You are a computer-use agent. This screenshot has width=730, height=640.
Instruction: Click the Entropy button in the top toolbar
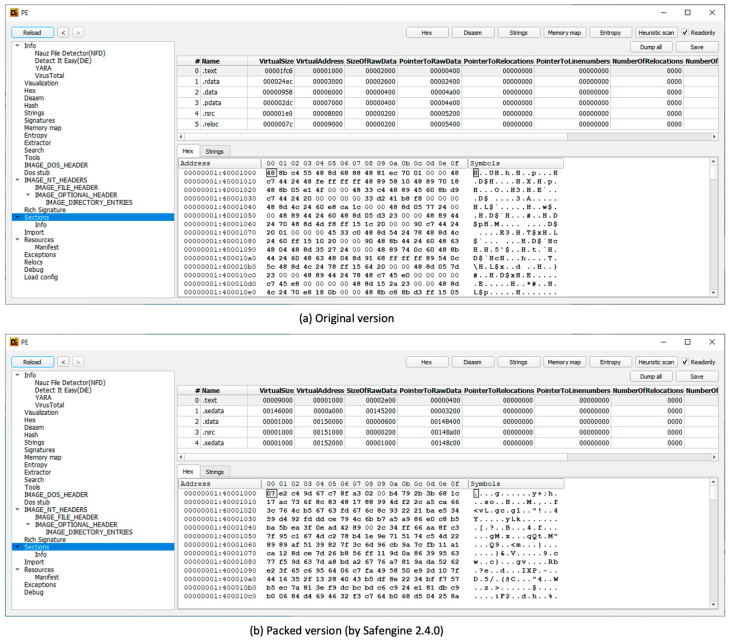tap(610, 33)
